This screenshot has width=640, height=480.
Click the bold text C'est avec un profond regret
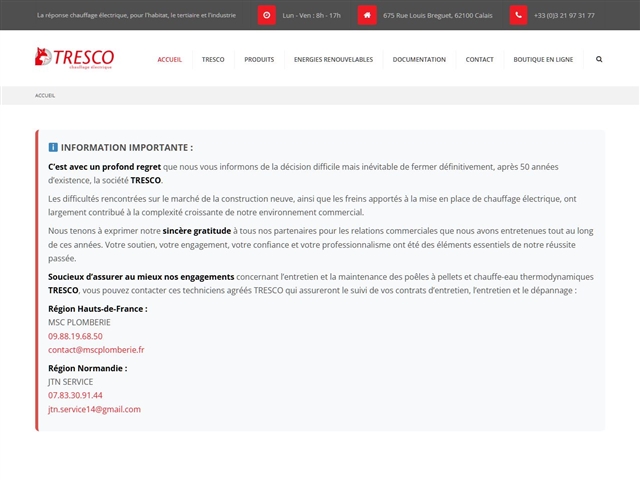(x=104, y=167)
